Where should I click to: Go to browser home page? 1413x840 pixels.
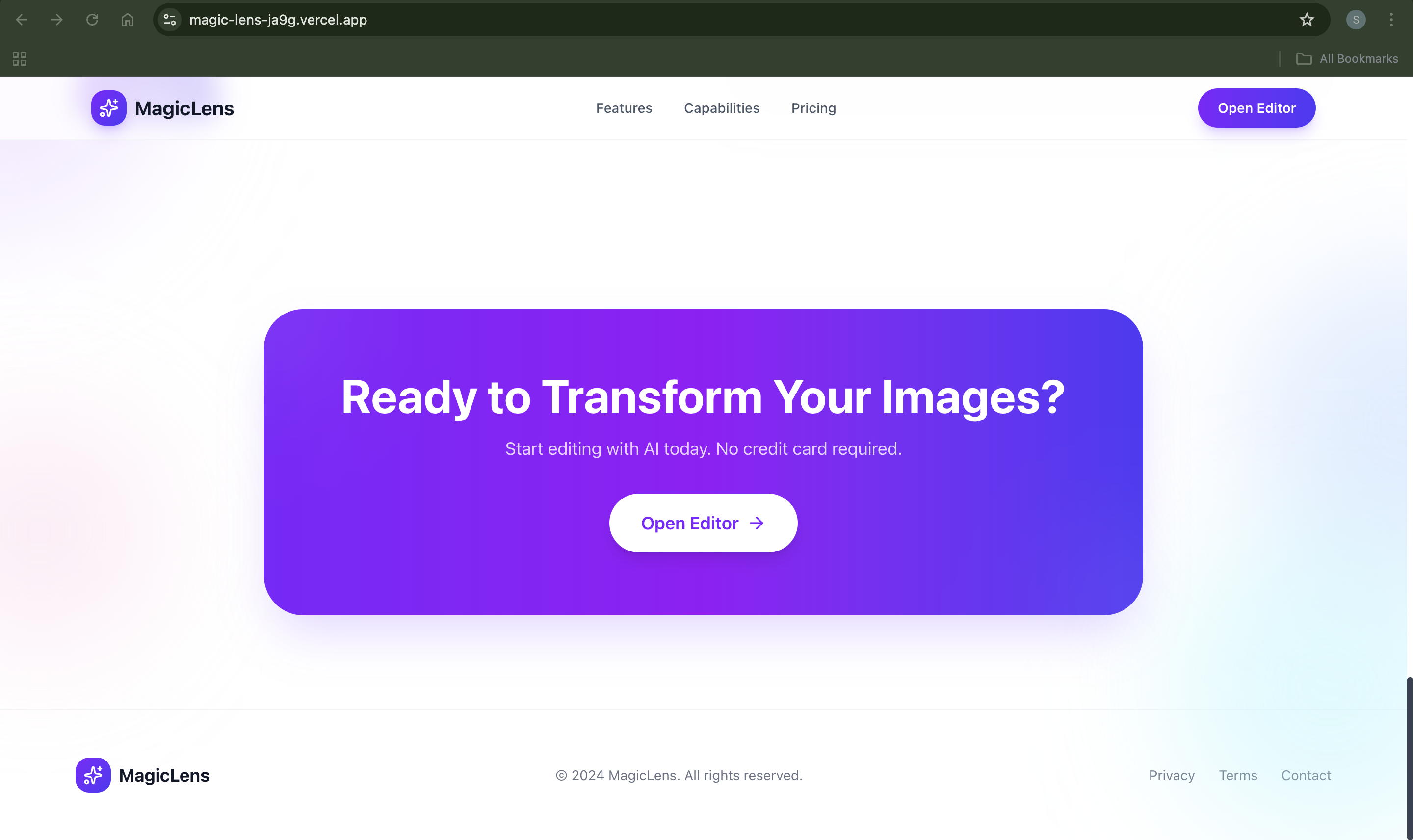(x=128, y=20)
